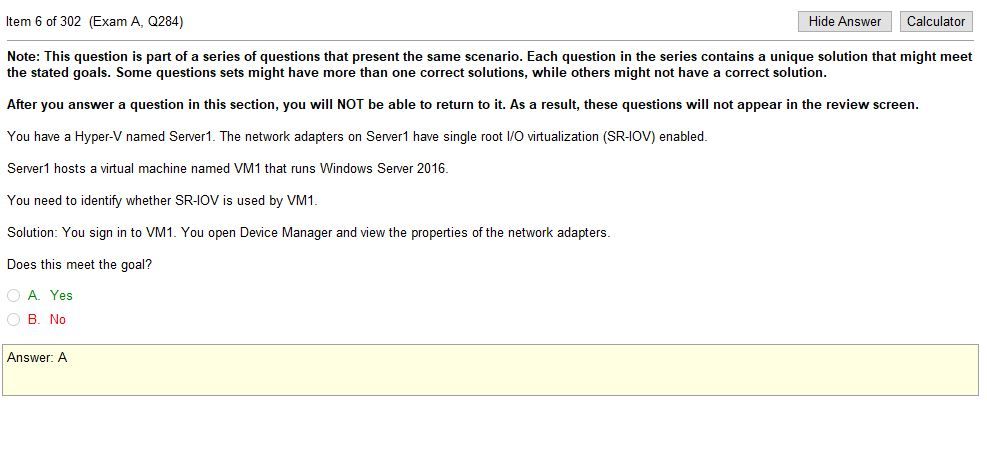Click the "Windows Server 2016" text

point(383,169)
